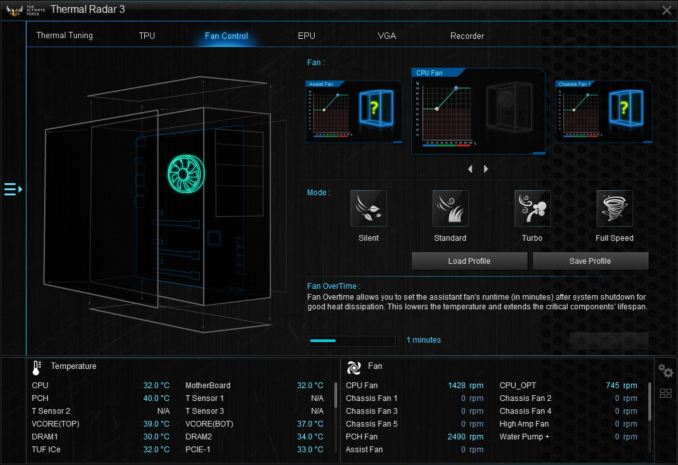Adjust the Fan OverTime minutes slider

coord(352,341)
